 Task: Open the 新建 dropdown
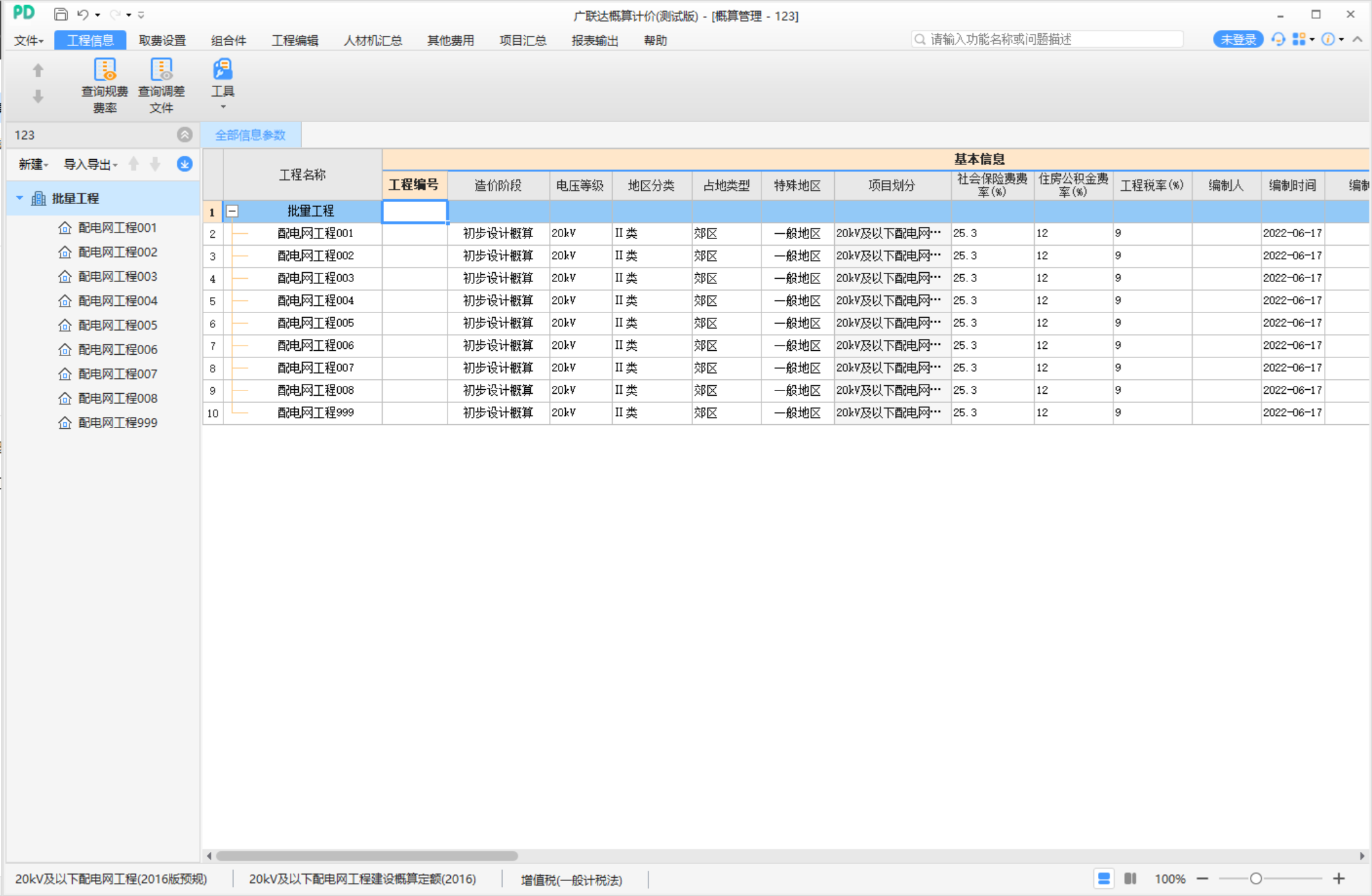point(33,164)
